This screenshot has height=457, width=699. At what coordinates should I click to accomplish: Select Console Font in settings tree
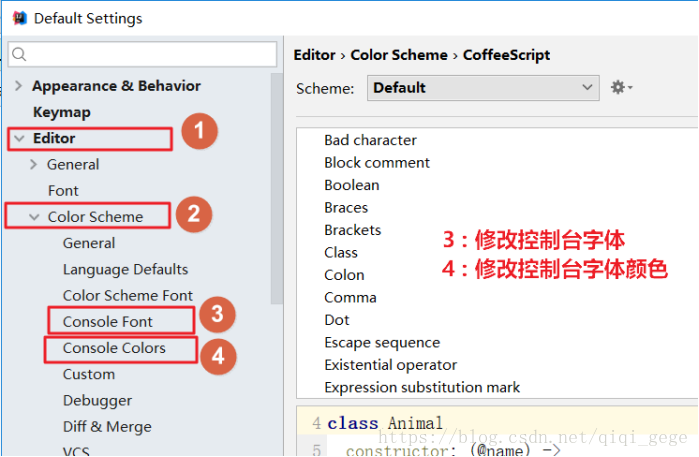(x=108, y=321)
